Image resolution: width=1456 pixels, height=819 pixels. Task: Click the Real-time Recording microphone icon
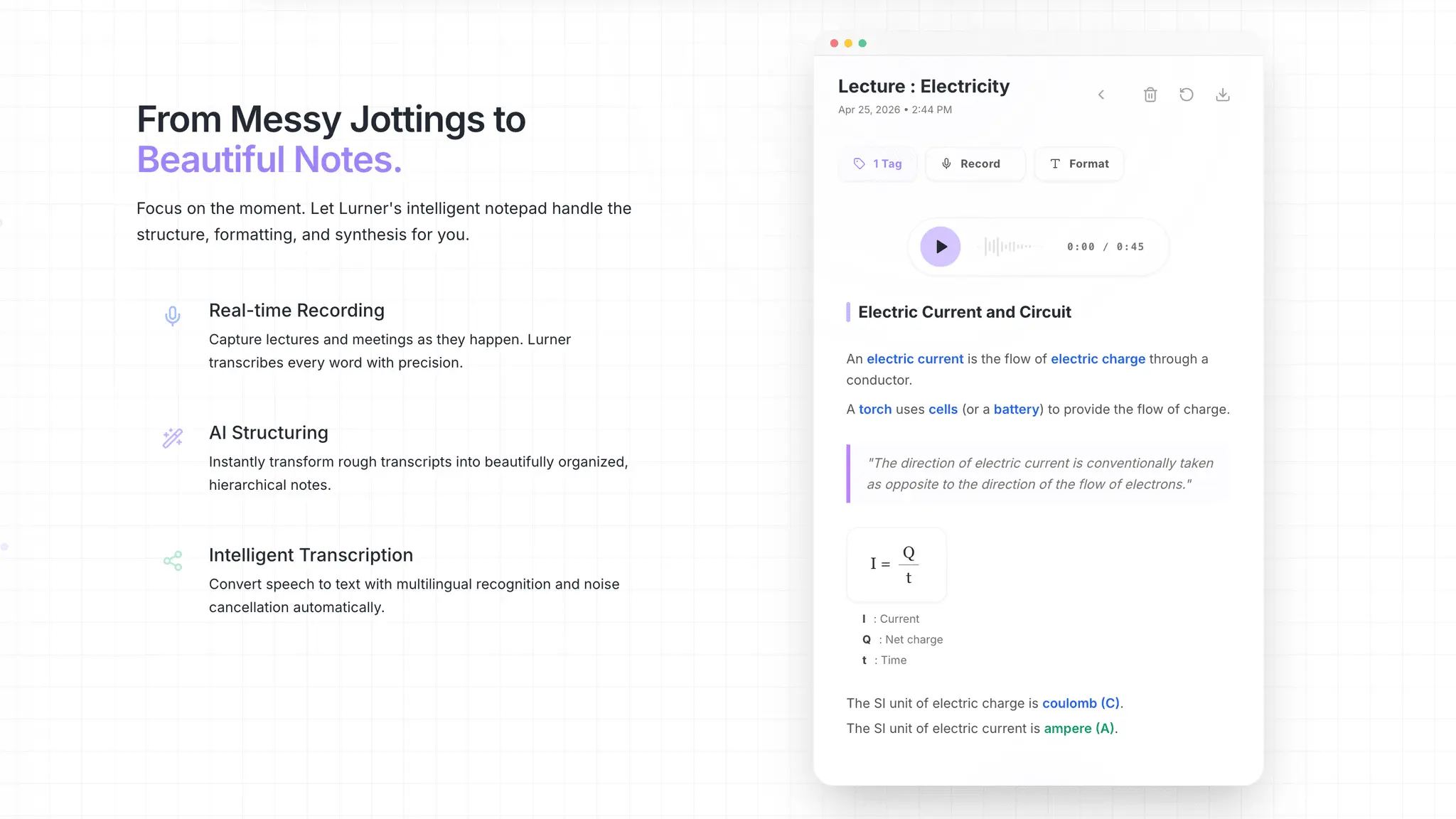[x=173, y=316]
